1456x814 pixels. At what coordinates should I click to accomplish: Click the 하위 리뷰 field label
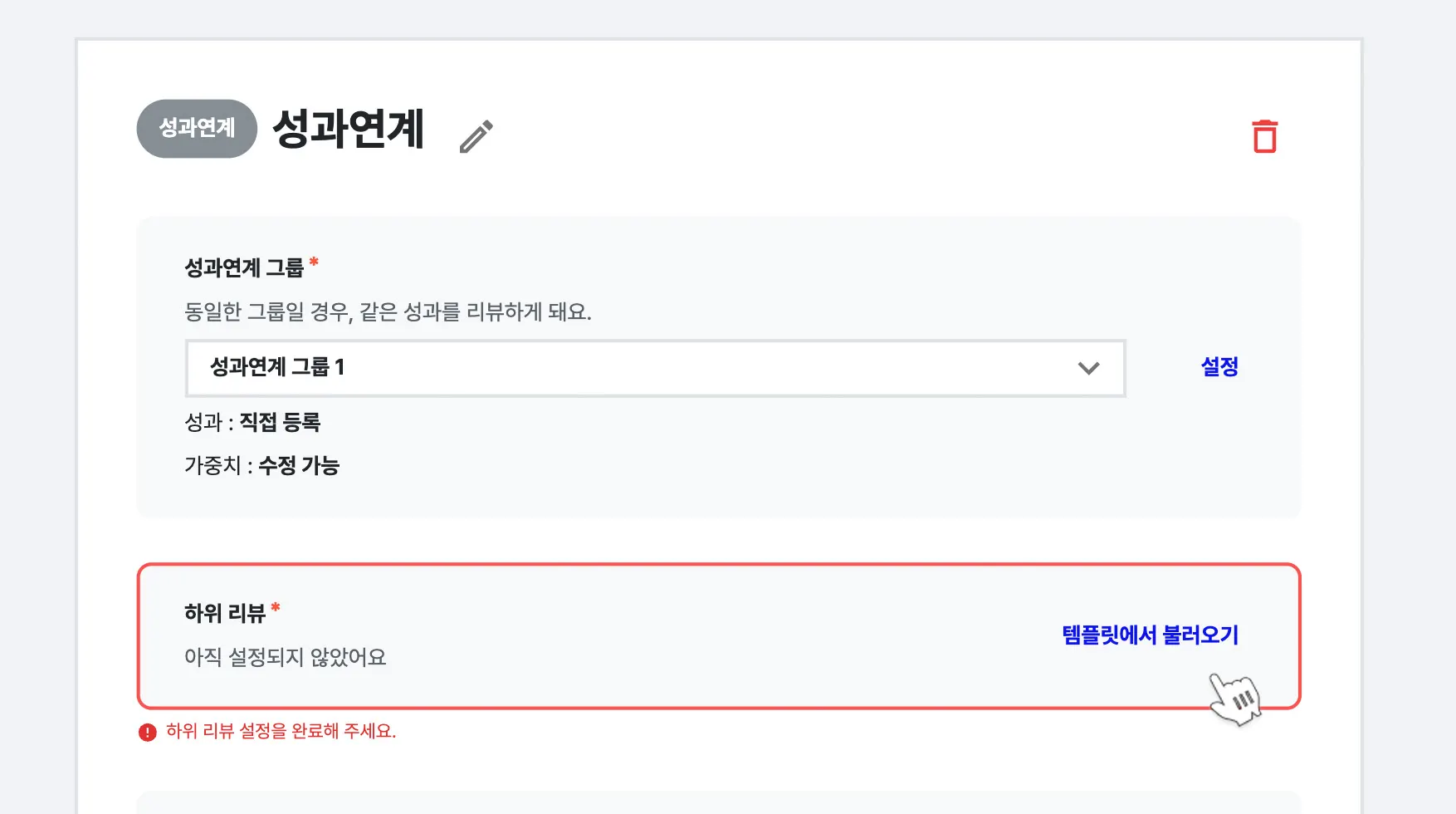coord(224,614)
